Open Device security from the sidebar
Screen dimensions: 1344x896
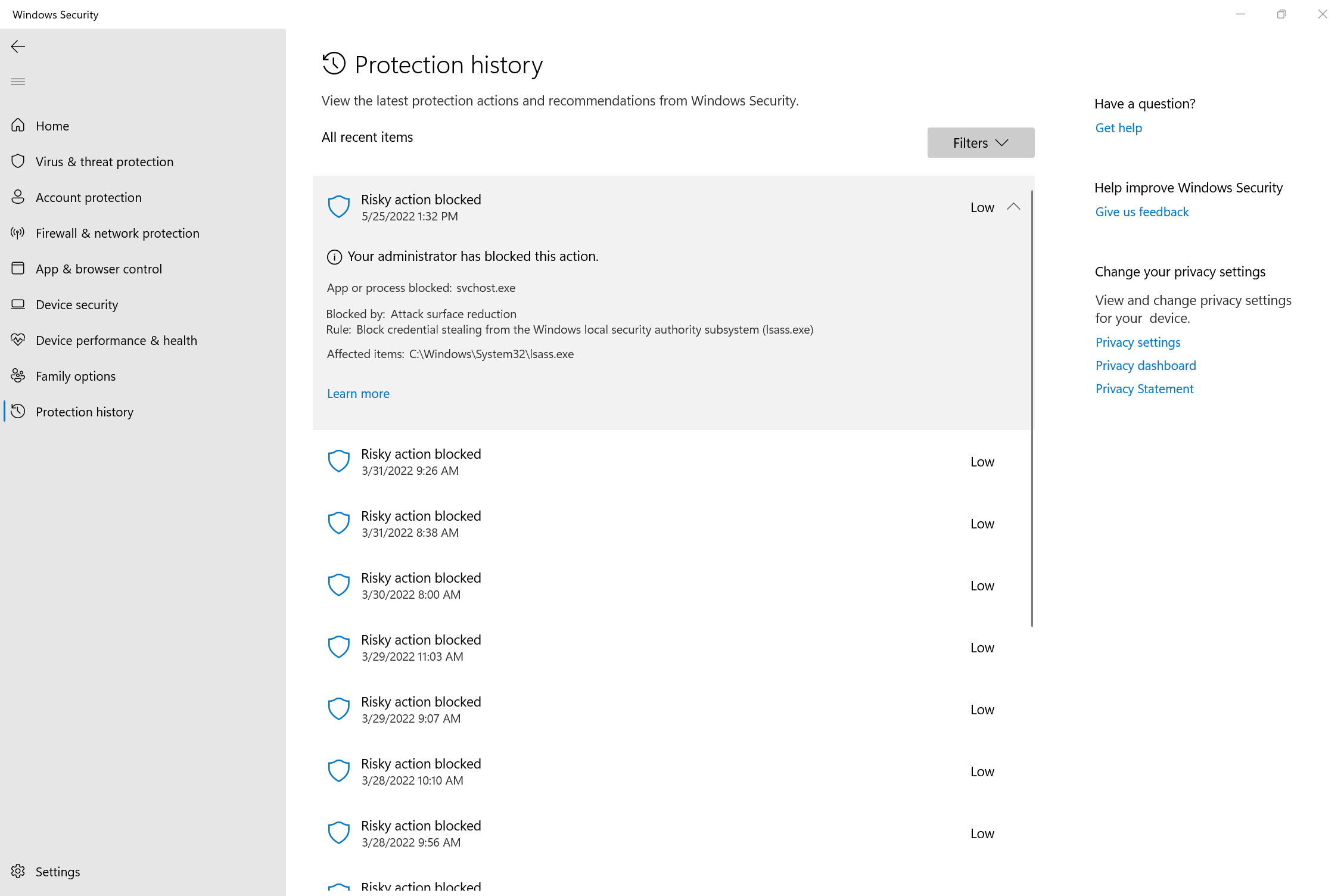coord(76,304)
